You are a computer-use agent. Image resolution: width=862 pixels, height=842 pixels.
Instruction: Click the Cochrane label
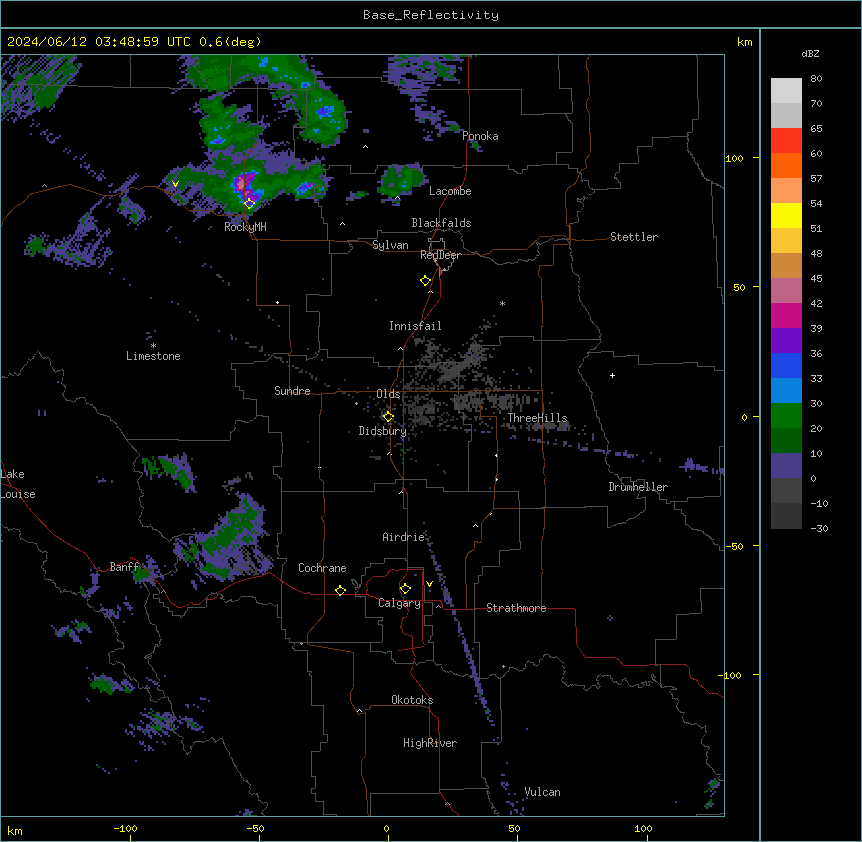pos(322,568)
